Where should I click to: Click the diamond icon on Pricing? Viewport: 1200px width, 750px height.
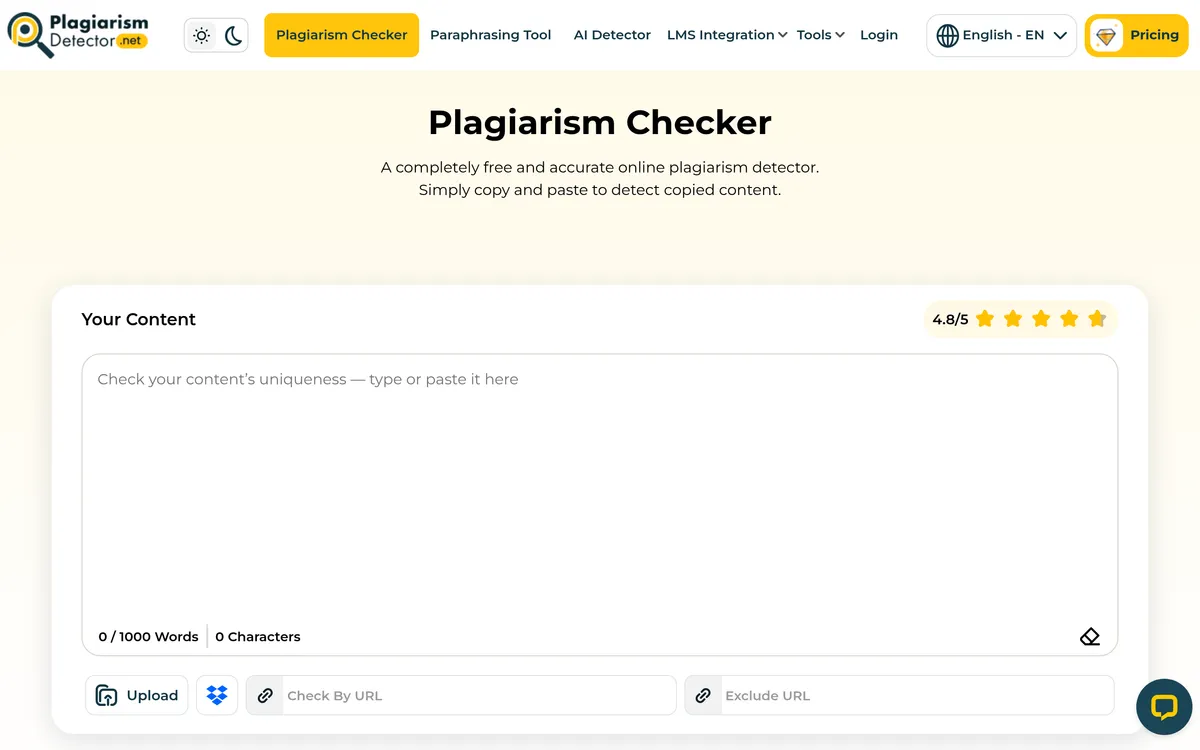tap(1107, 35)
